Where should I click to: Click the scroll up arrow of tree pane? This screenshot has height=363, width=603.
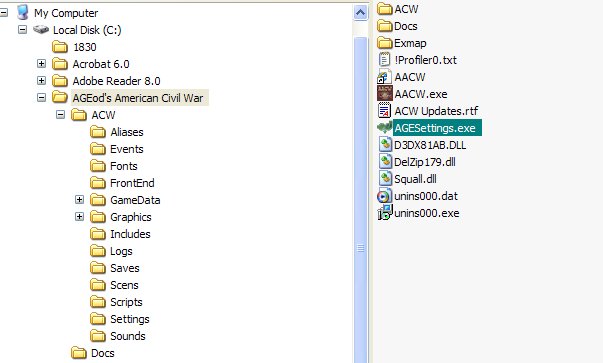(x=360, y=13)
